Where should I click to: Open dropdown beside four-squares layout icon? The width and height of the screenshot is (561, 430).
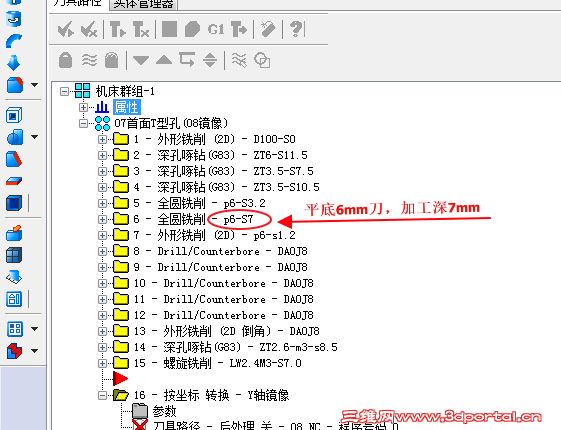point(34,329)
